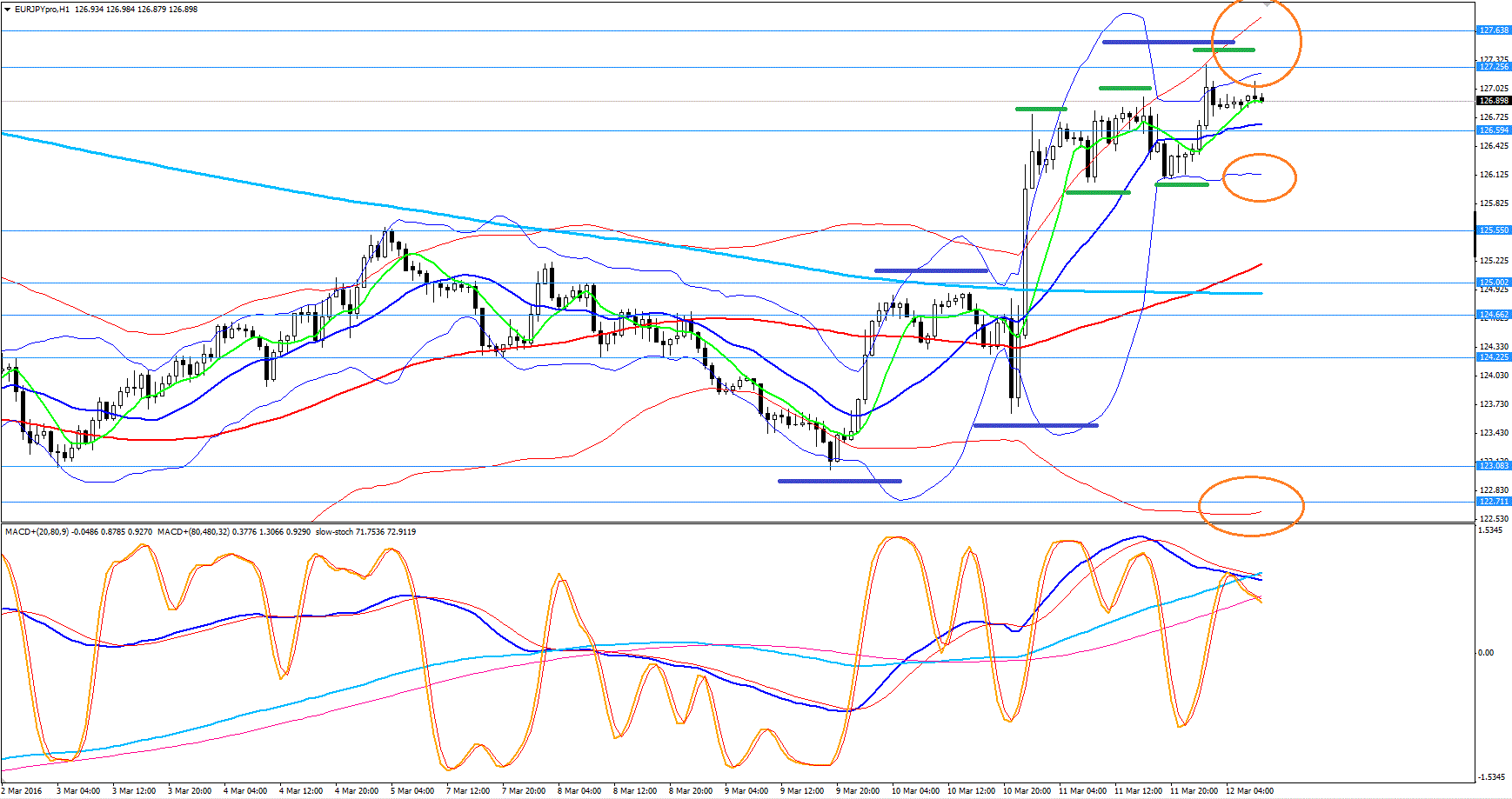Click the 12 Mar 04:00 time label
Viewport: 1512px width, 799px height.
1249,791
